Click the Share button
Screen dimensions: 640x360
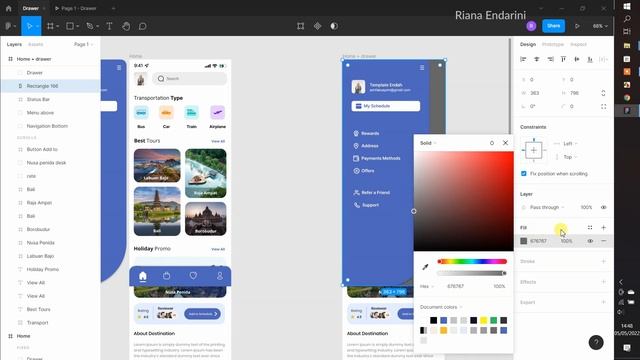tap(553, 26)
